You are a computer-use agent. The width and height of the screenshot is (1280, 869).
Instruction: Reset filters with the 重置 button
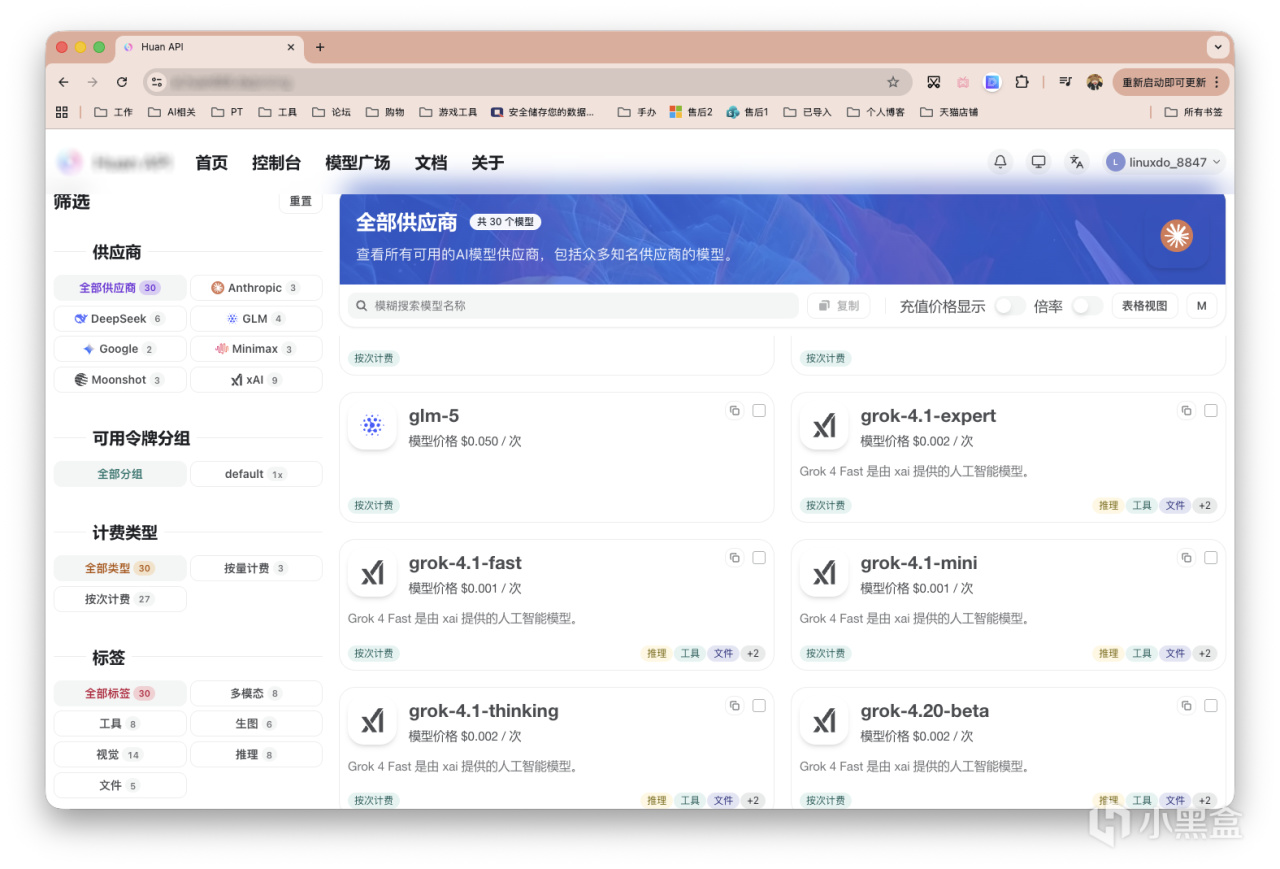coord(300,201)
